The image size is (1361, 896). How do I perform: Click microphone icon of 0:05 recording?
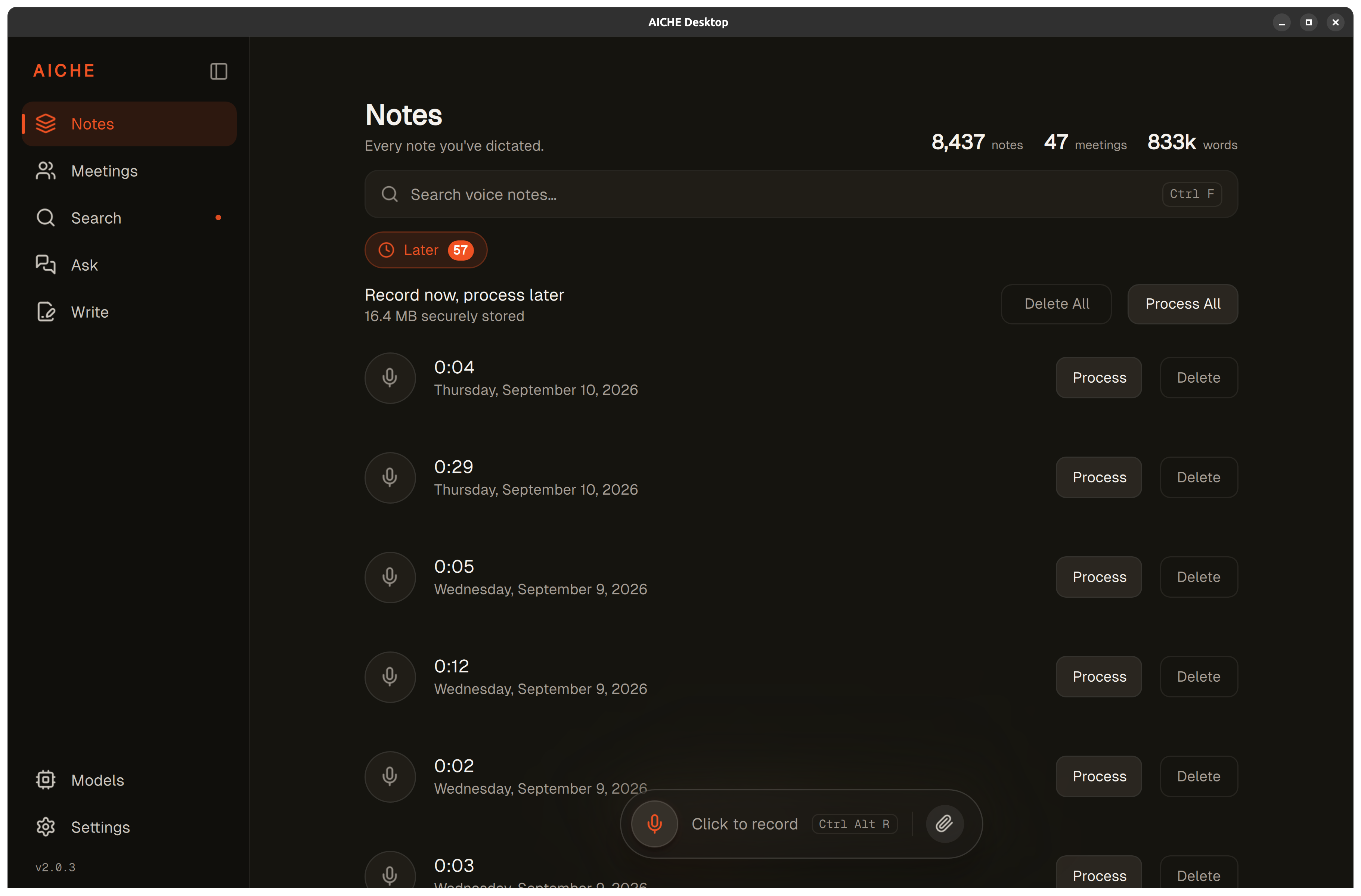tap(390, 577)
